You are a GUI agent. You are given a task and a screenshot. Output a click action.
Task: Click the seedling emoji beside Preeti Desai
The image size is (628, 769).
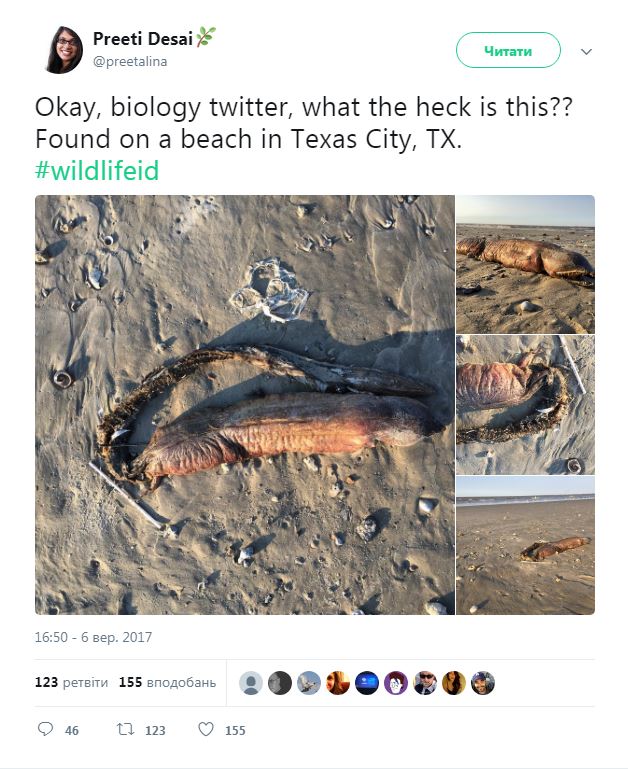(206, 38)
